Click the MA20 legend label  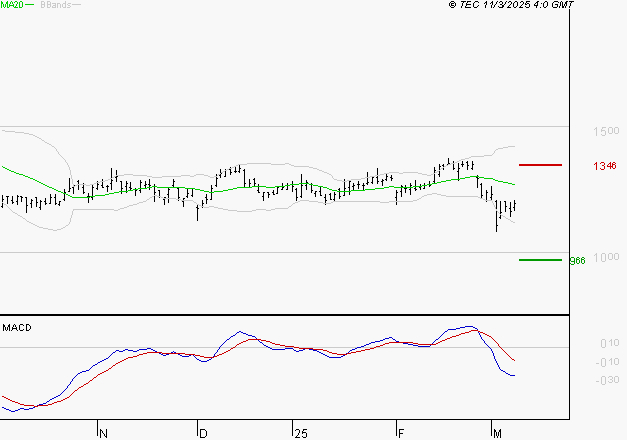pyautogui.click(x=11, y=5)
